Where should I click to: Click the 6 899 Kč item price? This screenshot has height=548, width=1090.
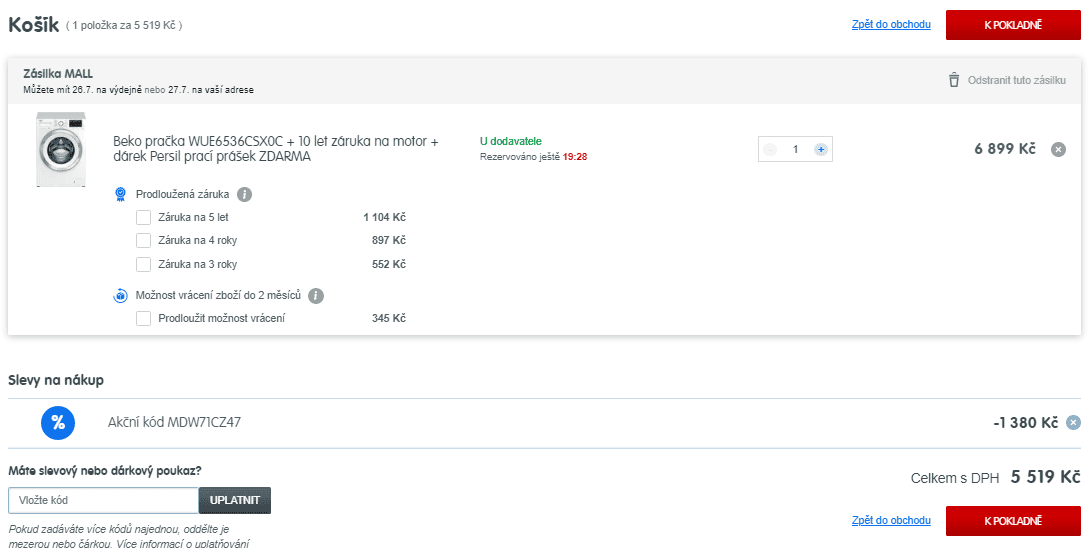1004,149
